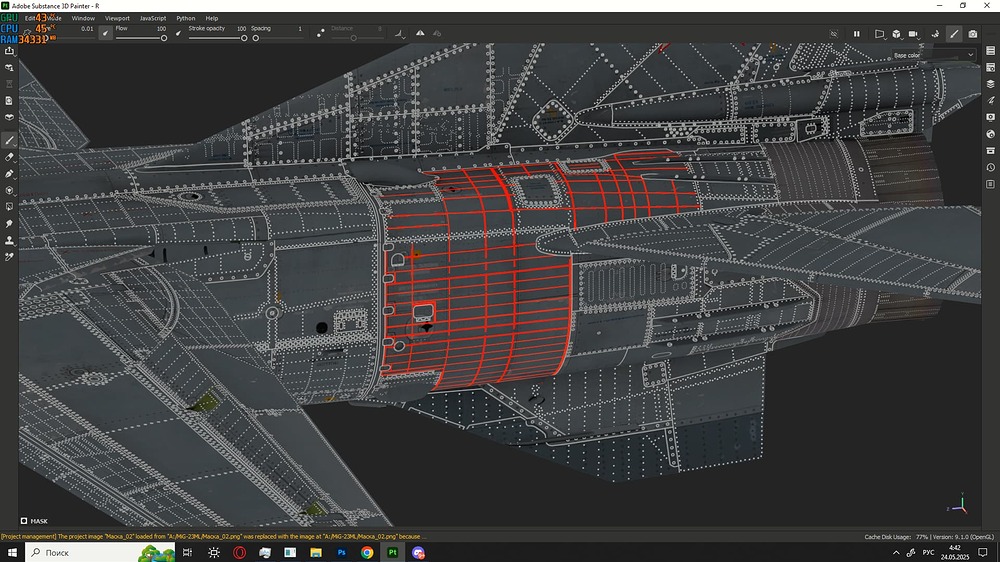The image size is (1000, 562).
Task: Show hidden tray icons chevron
Action: (x=896, y=552)
